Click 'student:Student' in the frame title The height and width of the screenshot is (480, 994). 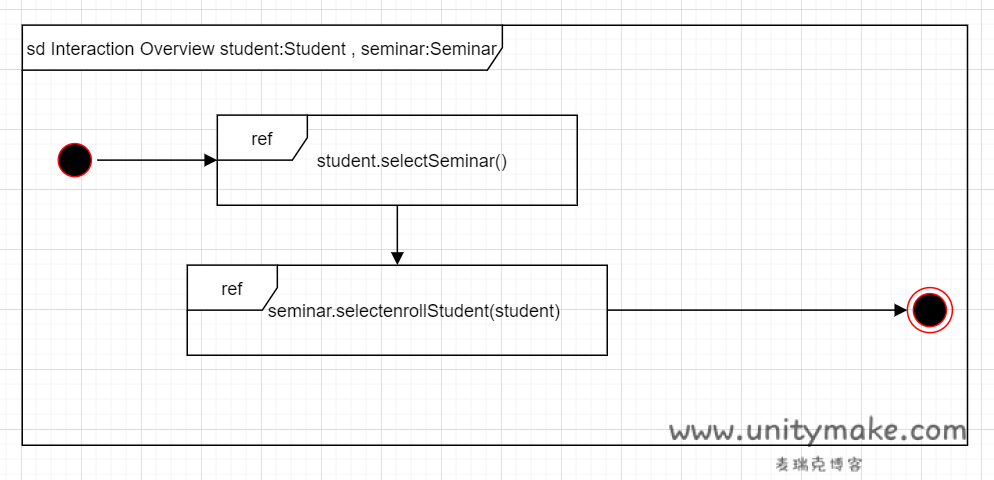pos(284,49)
